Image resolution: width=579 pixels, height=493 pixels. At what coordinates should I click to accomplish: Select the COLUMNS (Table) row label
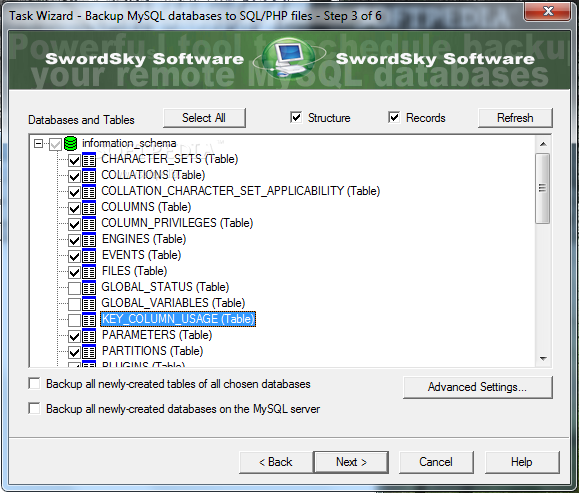[x=146, y=207]
